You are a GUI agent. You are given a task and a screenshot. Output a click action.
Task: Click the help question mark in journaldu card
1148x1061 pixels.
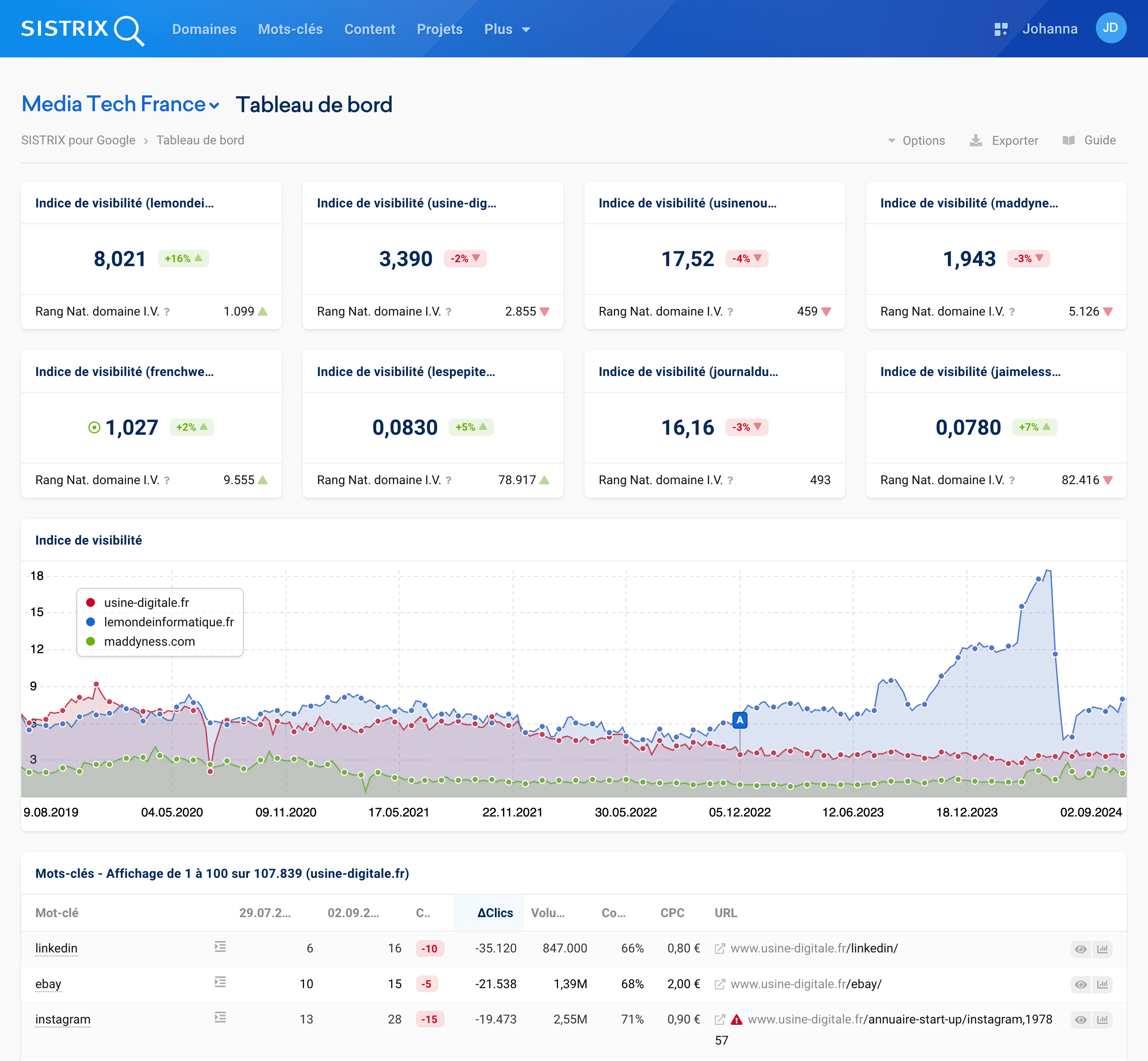[730, 481]
